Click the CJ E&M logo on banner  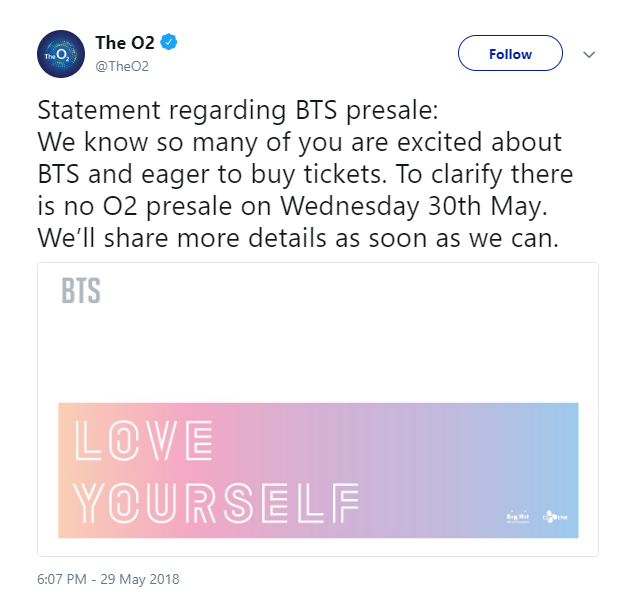tap(555, 517)
